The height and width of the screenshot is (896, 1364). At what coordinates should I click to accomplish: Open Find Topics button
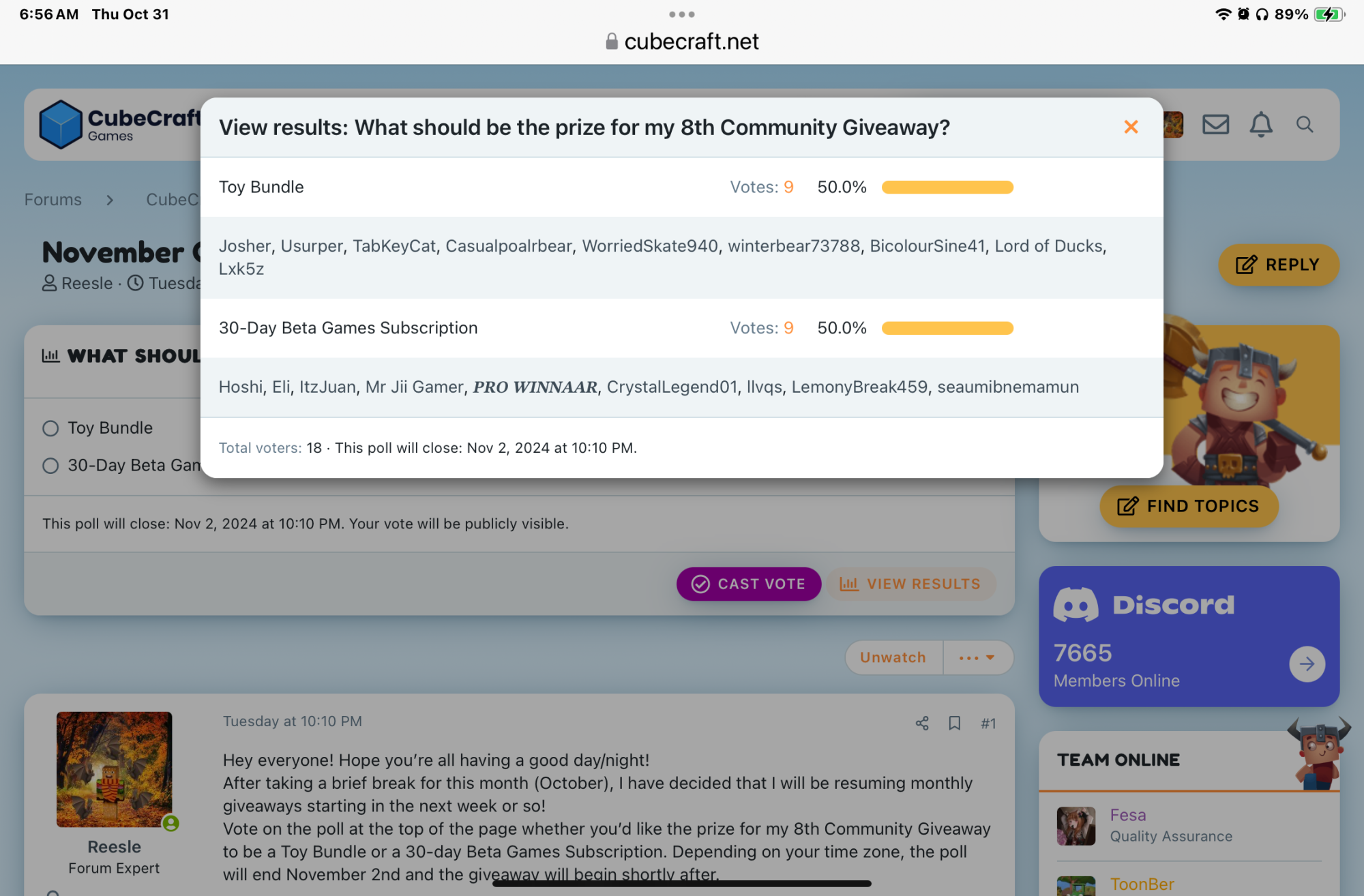tap(1189, 506)
